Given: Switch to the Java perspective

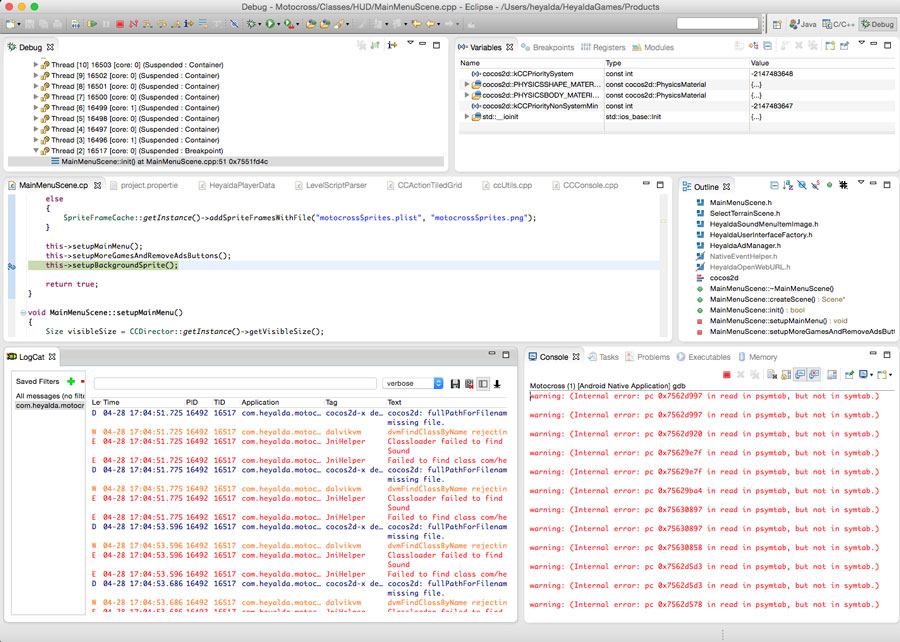Looking at the screenshot, I should pyautogui.click(x=803, y=24).
